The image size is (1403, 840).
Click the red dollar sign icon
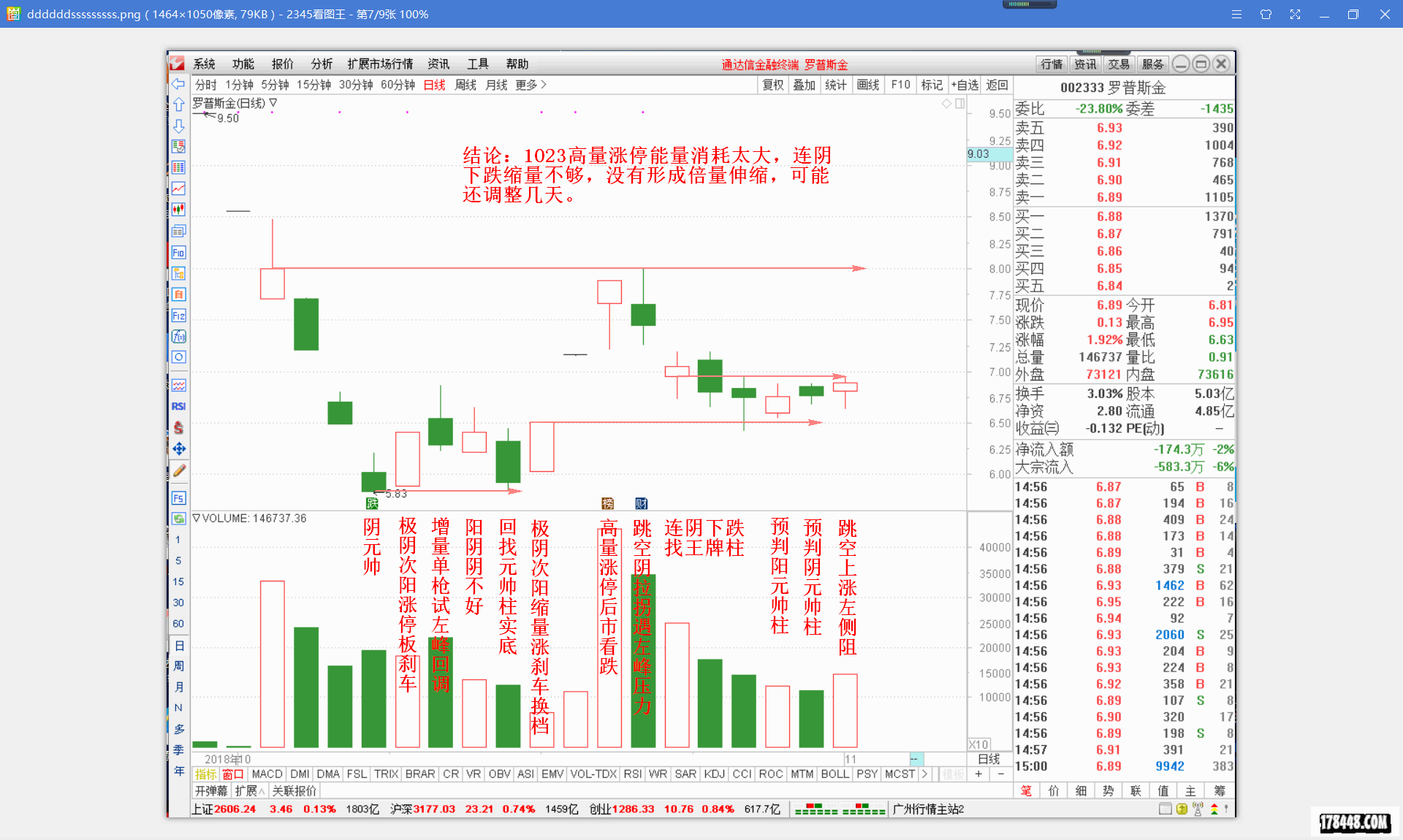point(178,427)
